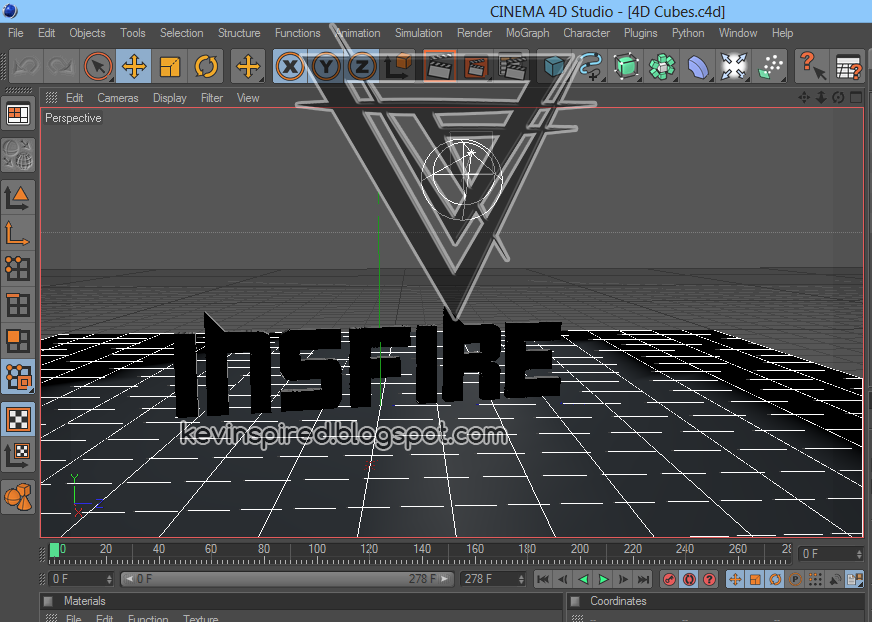Image resolution: width=872 pixels, height=622 pixels.
Task: Open the scene and environment objects icon
Action: coord(734,67)
